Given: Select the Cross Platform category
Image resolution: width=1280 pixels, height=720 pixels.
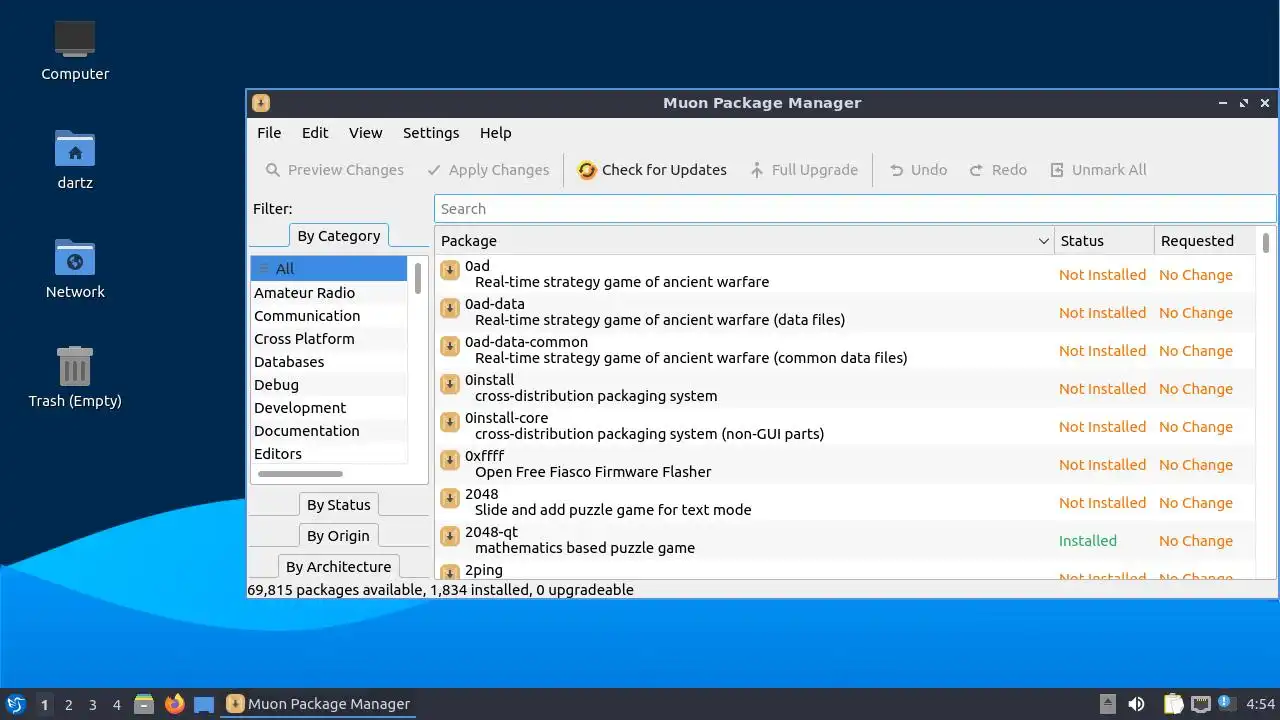Looking at the screenshot, I should click(329, 339).
